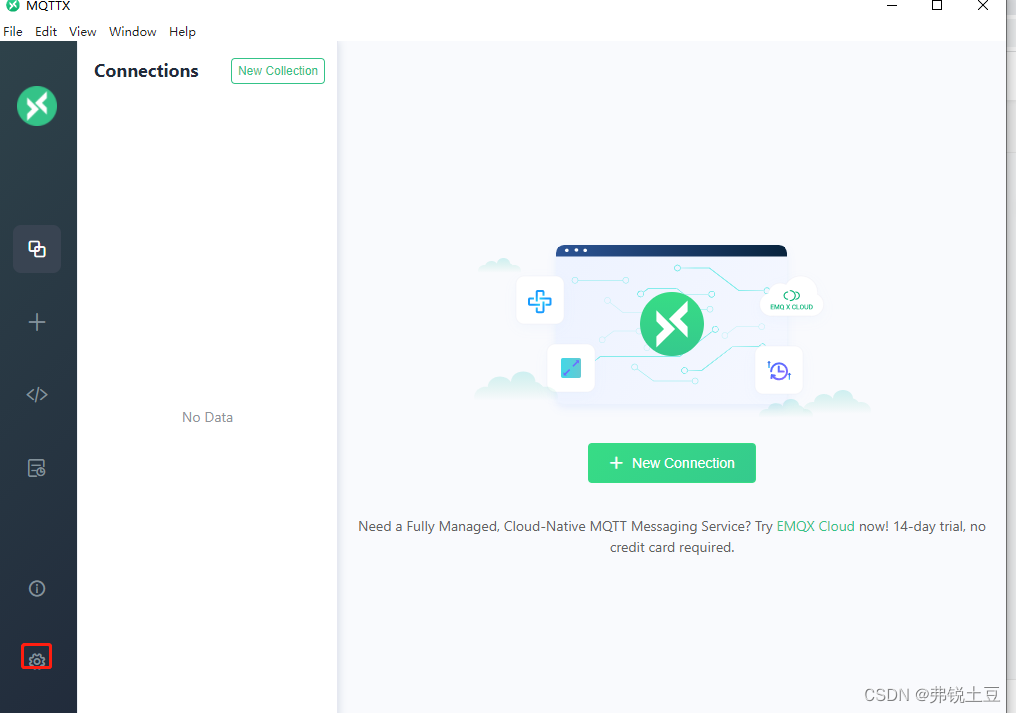Click the No Data placeholder text

coord(207,417)
